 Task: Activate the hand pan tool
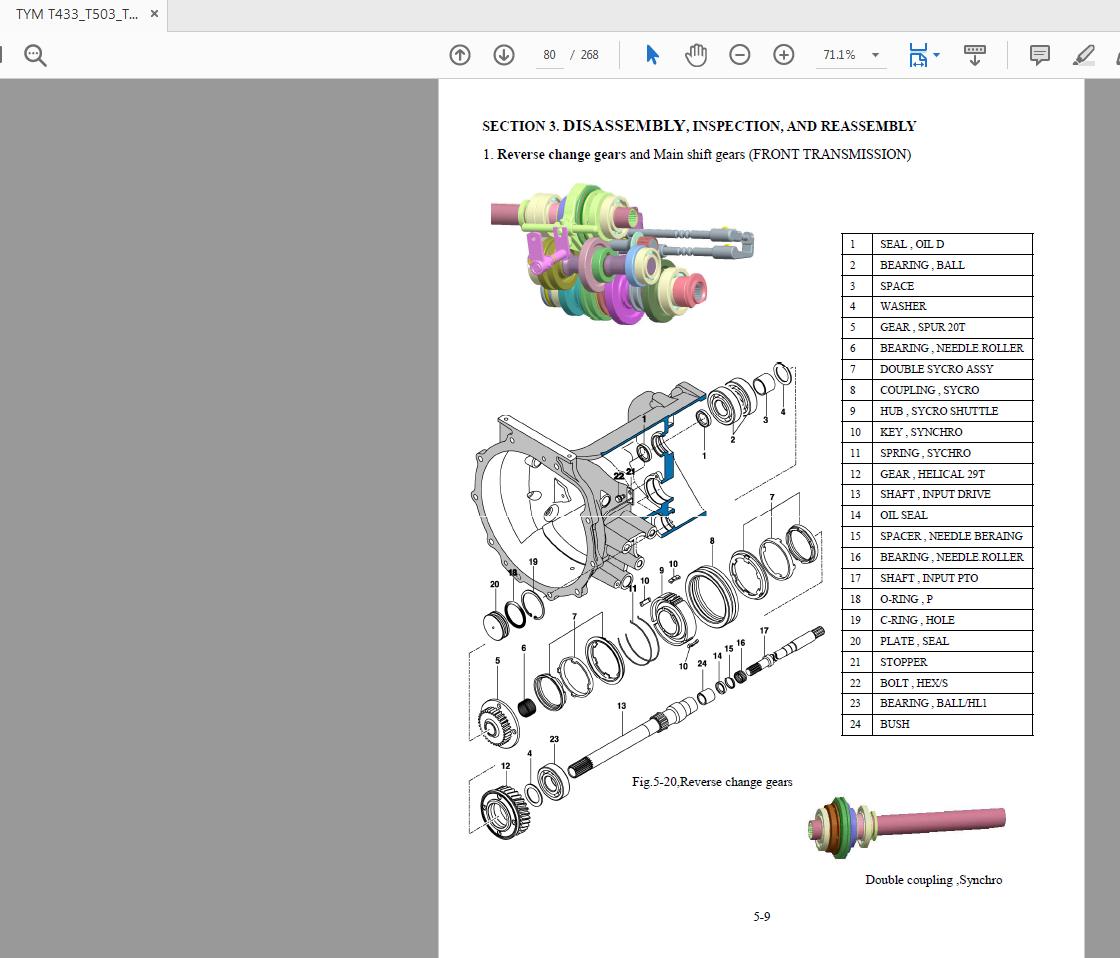click(x=696, y=55)
